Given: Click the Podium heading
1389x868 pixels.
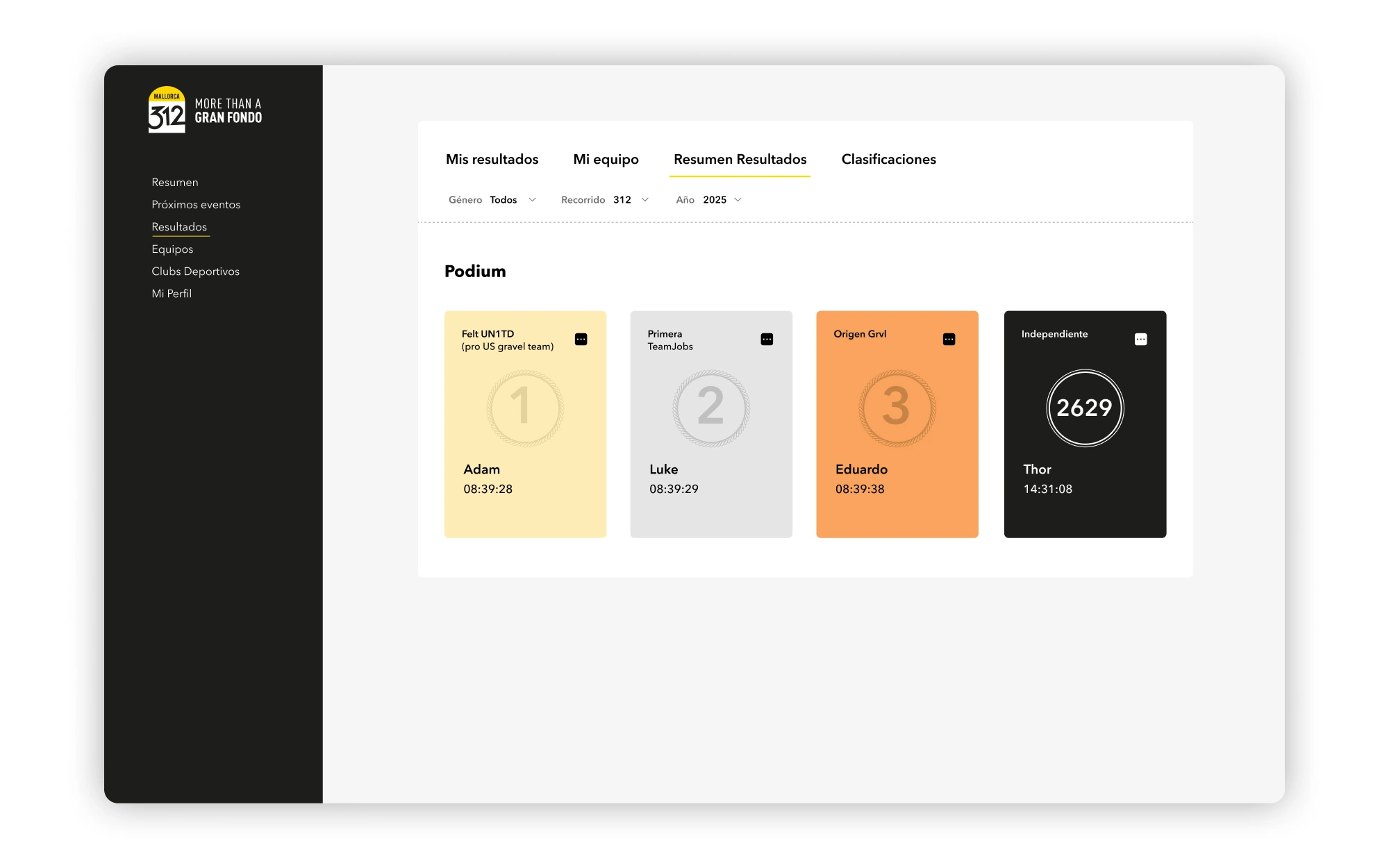Looking at the screenshot, I should click(475, 272).
